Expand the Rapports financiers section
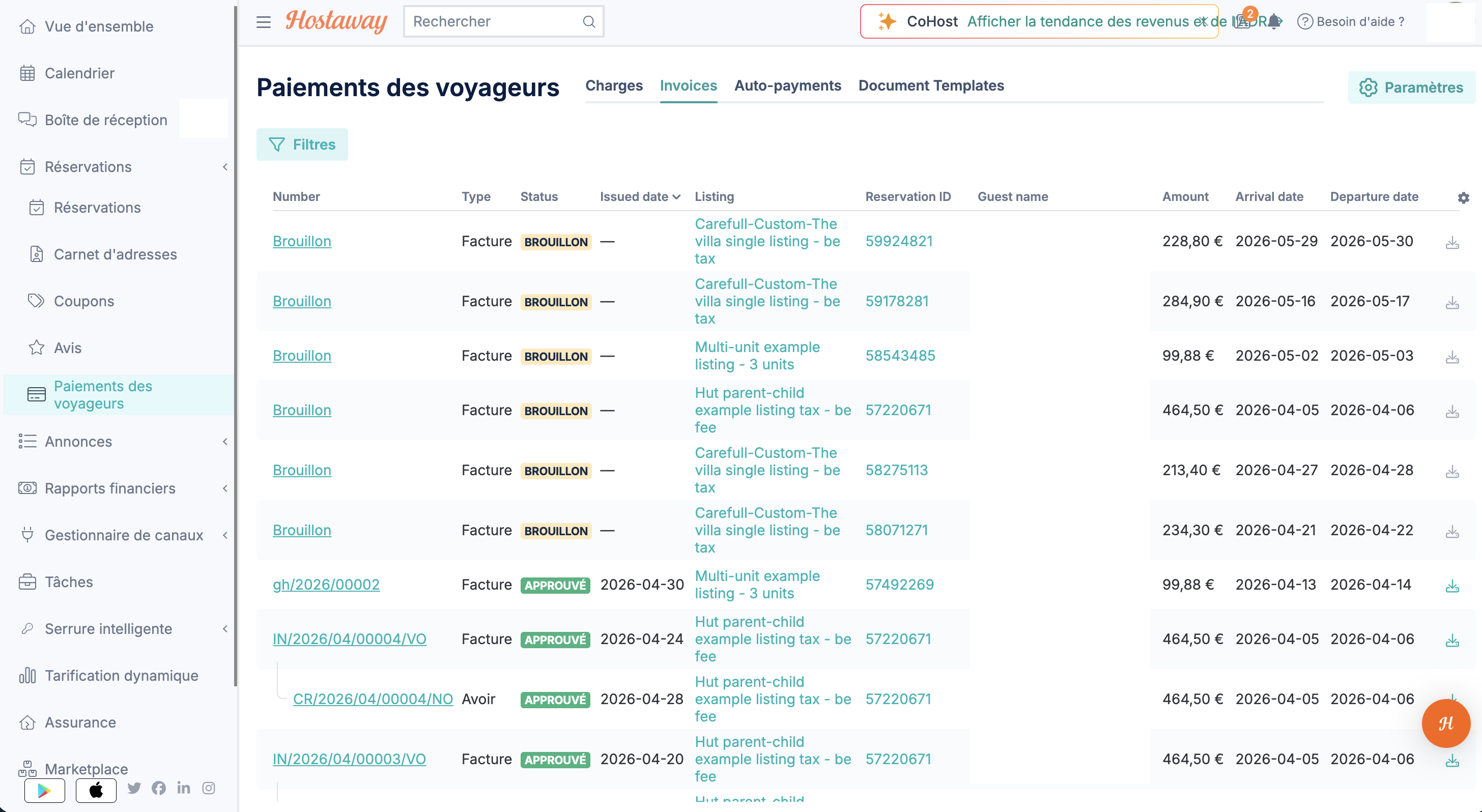This screenshot has height=812, width=1482. [x=225, y=488]
